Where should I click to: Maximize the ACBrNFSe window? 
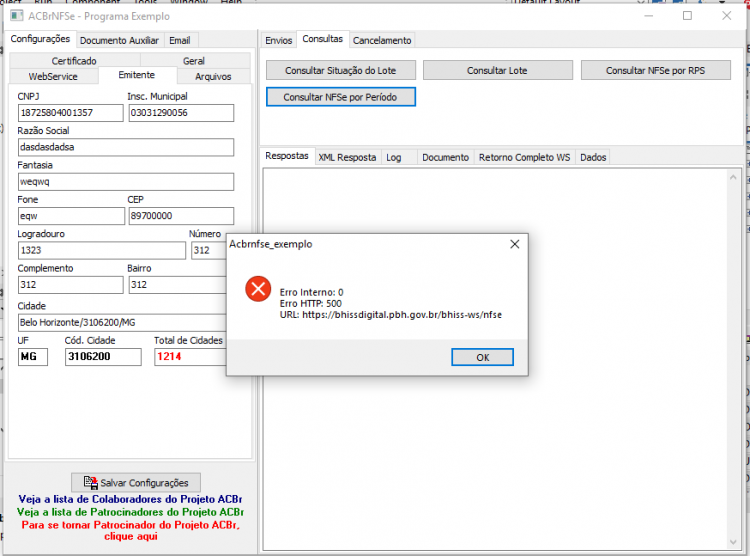pyautogui.click(x=687, y=16)
